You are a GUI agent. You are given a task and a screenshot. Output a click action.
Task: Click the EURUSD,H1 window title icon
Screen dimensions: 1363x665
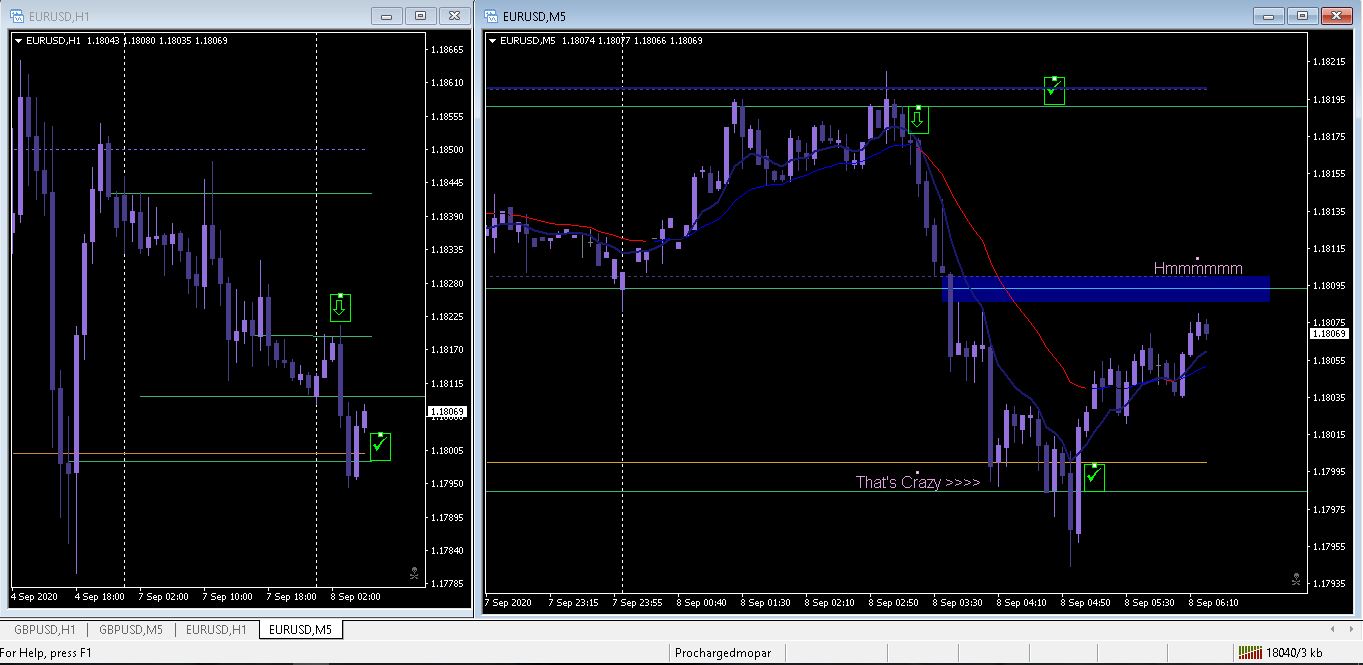(16, 15)
